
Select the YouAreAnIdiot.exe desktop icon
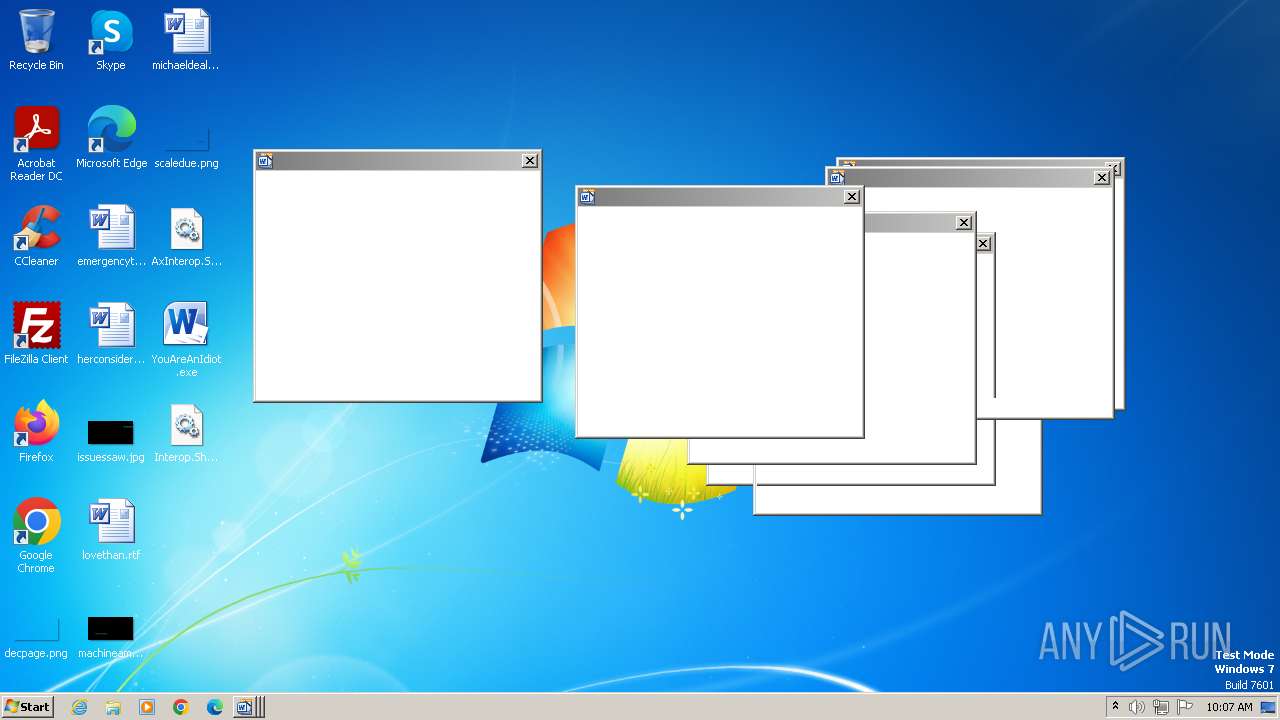[186, 340]
